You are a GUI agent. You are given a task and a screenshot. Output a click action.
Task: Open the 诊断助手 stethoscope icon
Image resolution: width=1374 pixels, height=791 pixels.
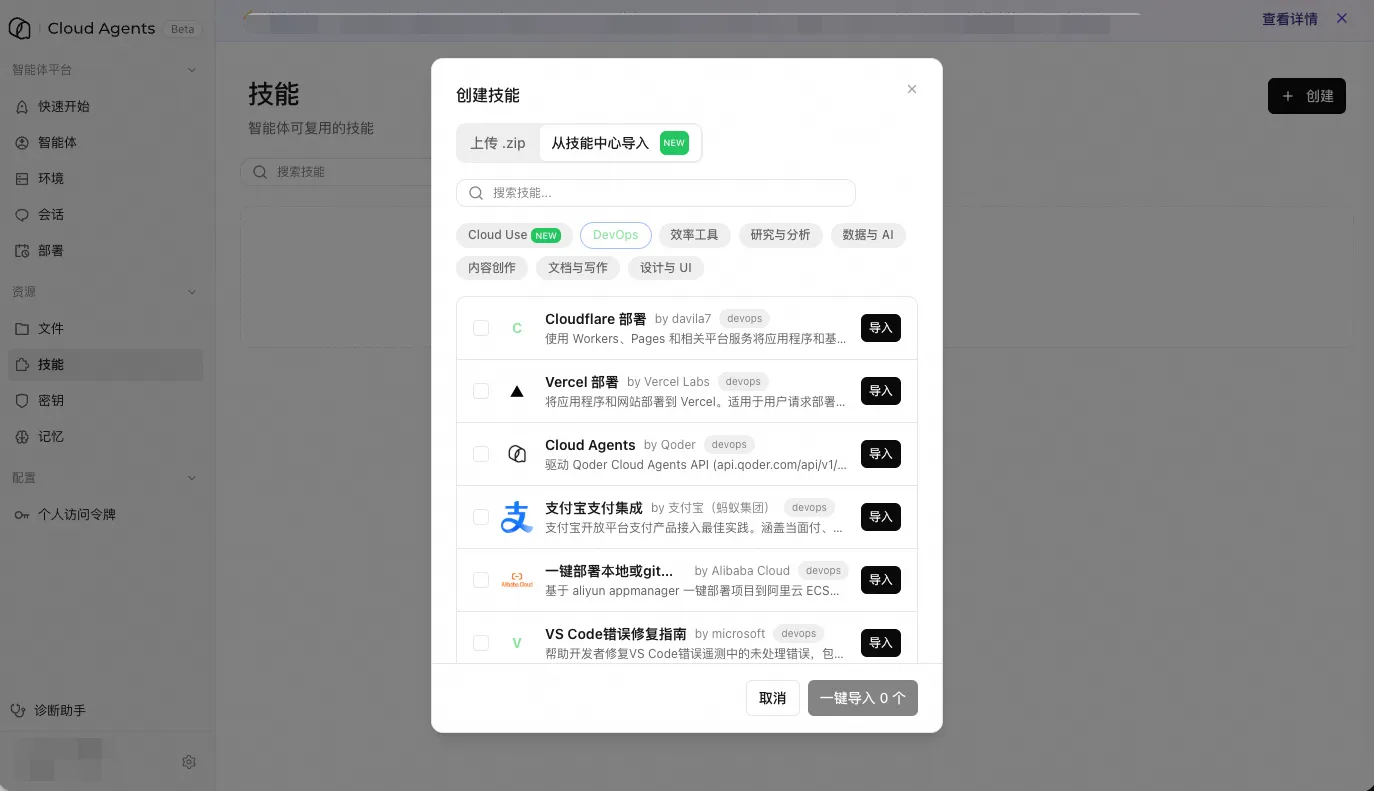click(18, 710)
